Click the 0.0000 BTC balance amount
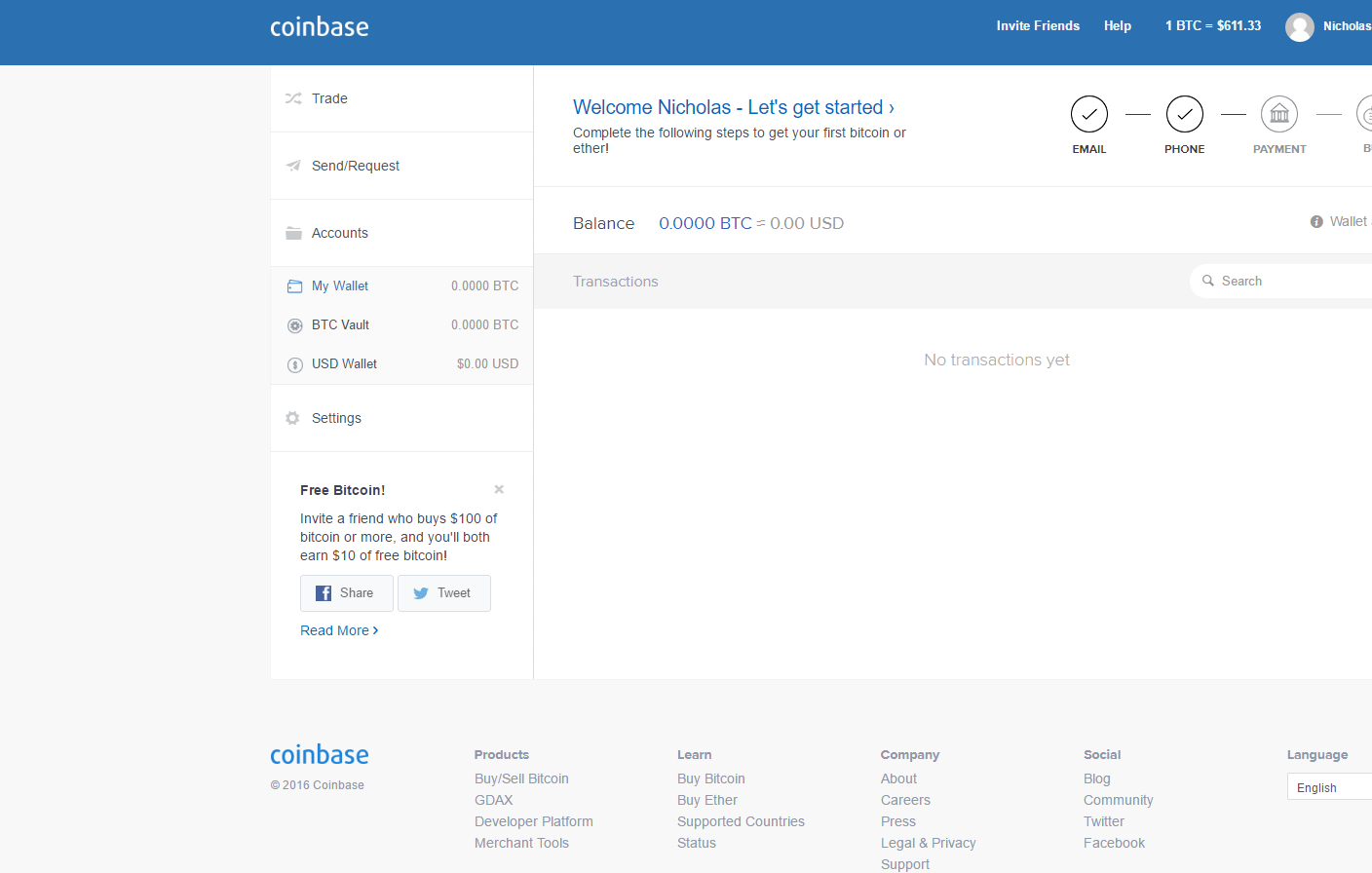 pyautogui.click(x=705, y=223)
